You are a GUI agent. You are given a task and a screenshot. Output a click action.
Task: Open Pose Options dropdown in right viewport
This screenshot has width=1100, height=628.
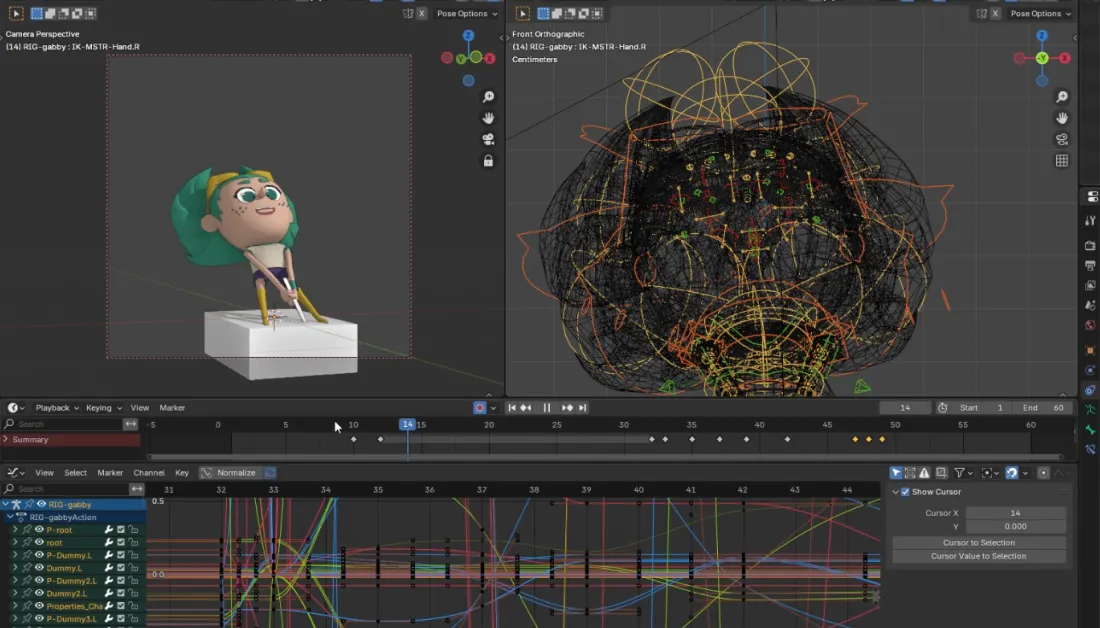(1040, 14)
